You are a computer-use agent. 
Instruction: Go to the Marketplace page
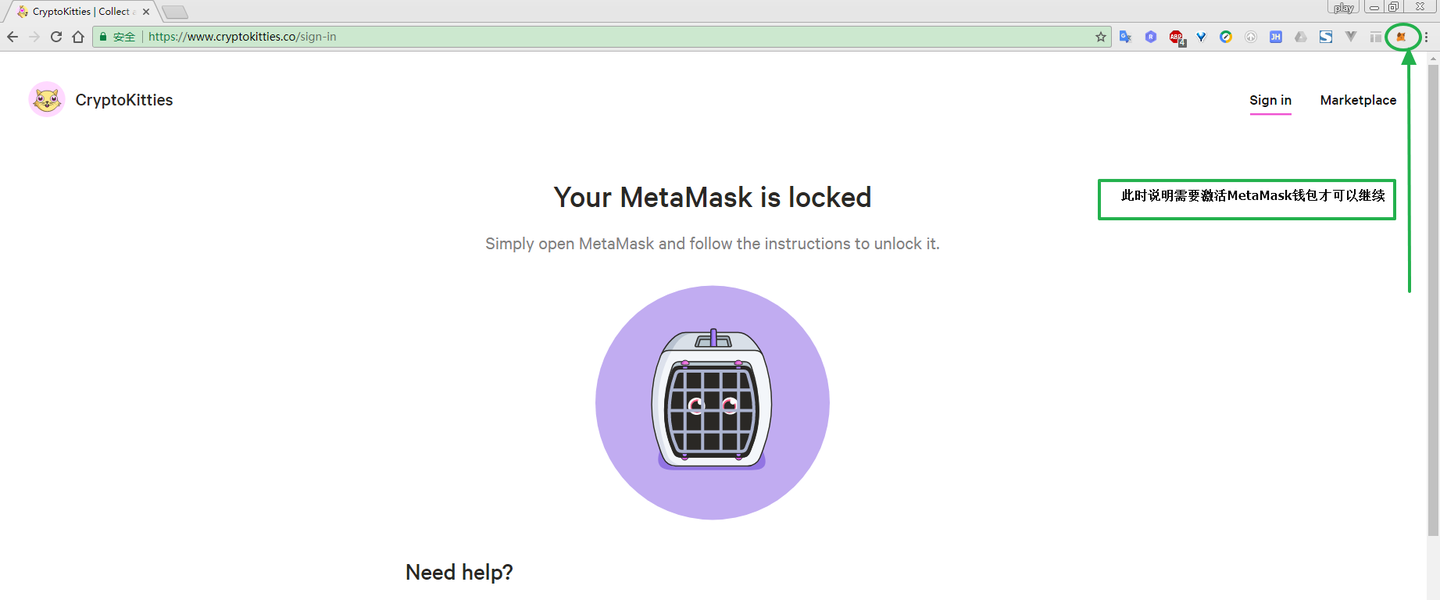click(1358, 100)
